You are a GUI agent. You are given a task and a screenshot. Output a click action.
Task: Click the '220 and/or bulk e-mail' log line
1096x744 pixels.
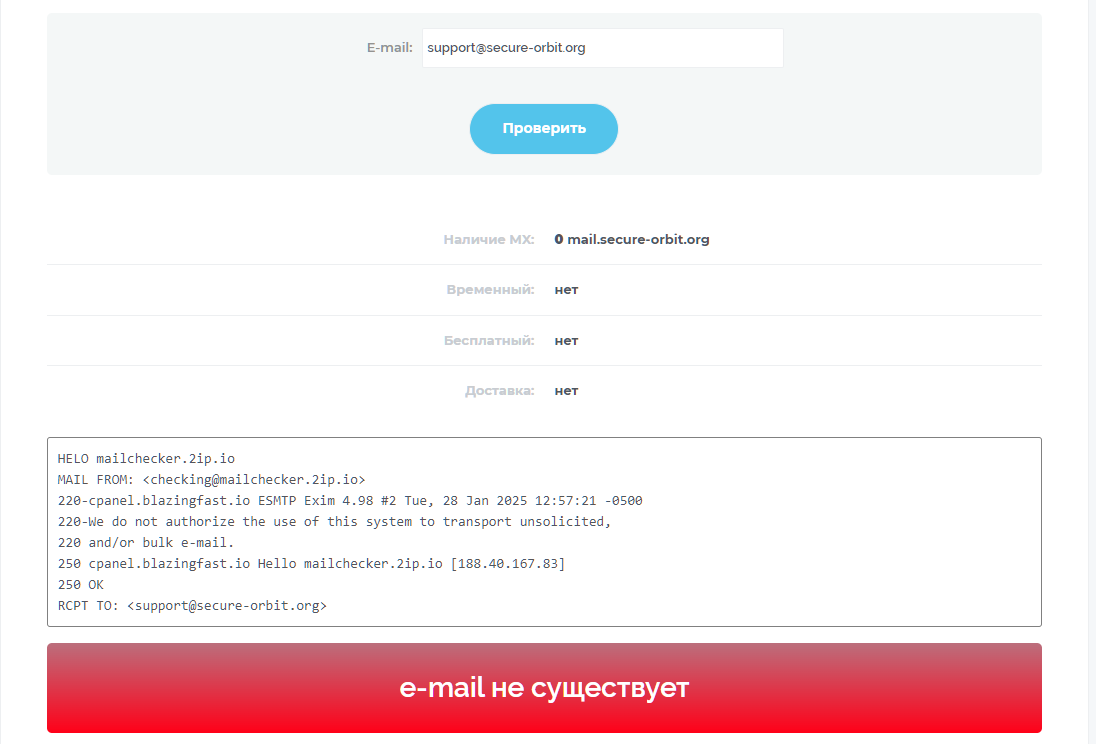tap(145, 543)
